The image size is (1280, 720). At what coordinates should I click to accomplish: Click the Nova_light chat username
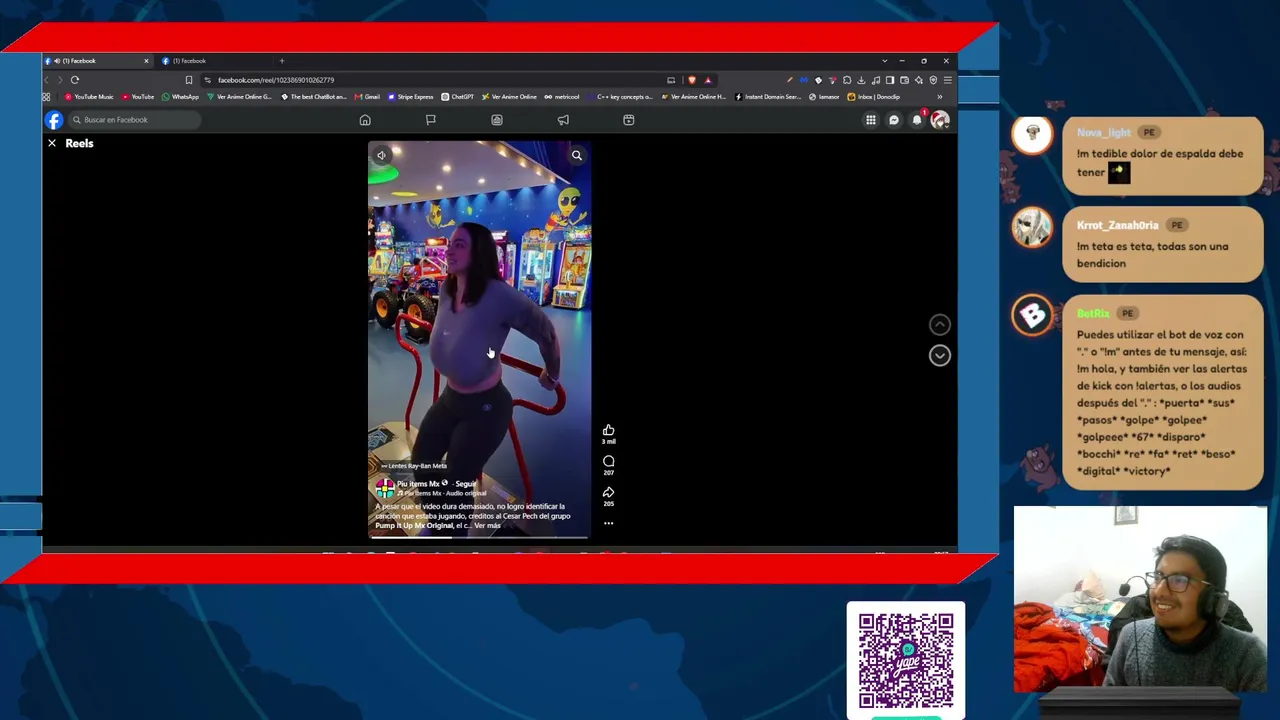(x=1103, y=132)
